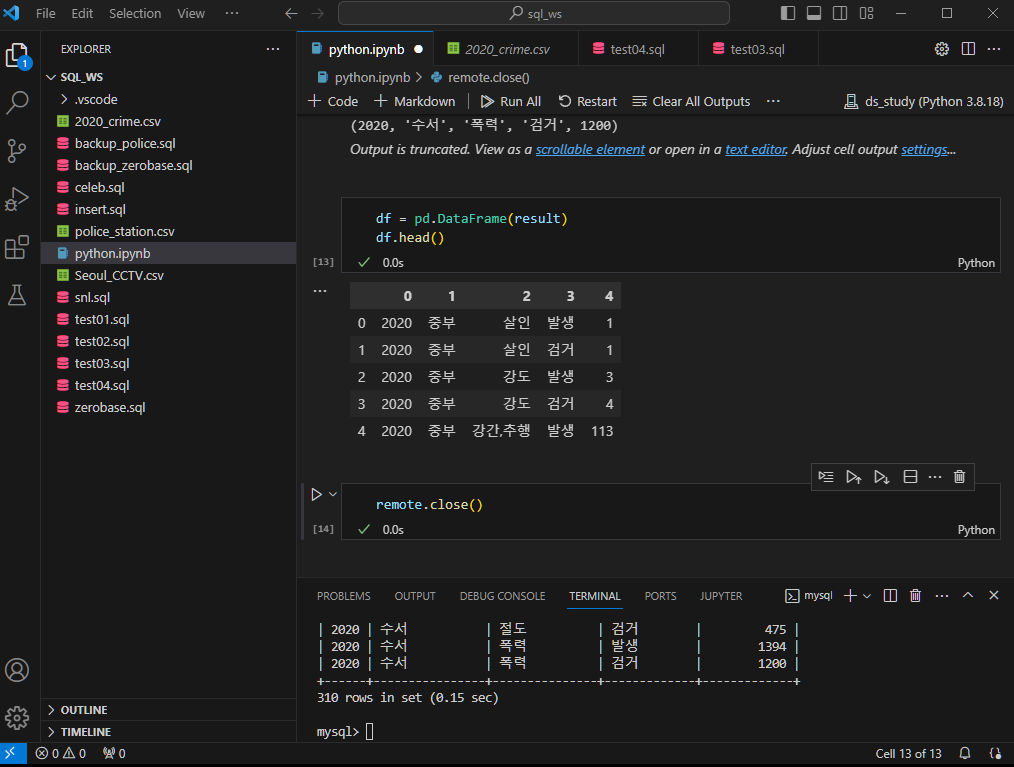Open Source Control view icon

(x=17, y=151)
